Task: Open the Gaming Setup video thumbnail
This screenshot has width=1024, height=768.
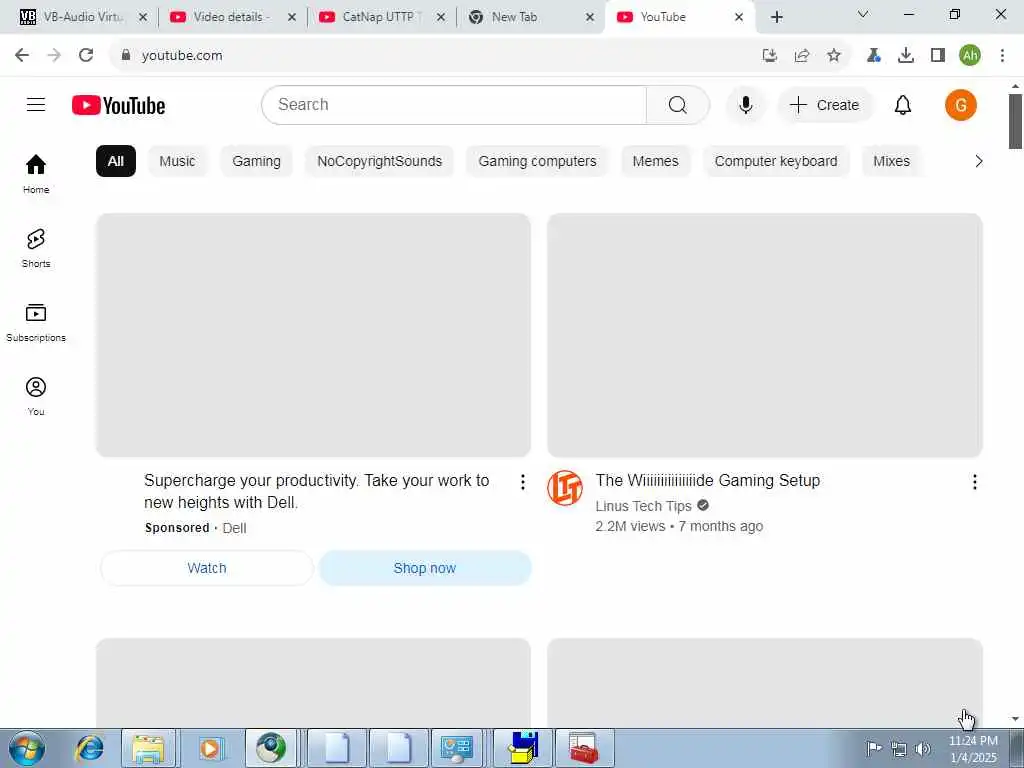Action: 765,335
